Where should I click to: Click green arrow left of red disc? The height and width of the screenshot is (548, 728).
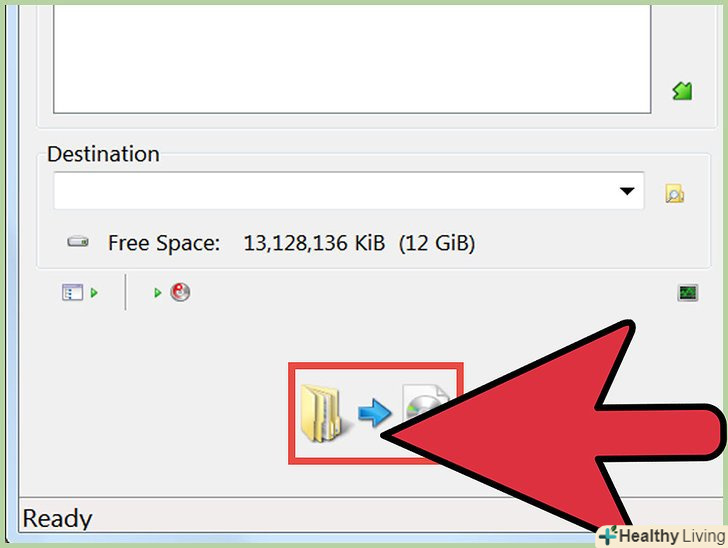[x=158, y=293]
